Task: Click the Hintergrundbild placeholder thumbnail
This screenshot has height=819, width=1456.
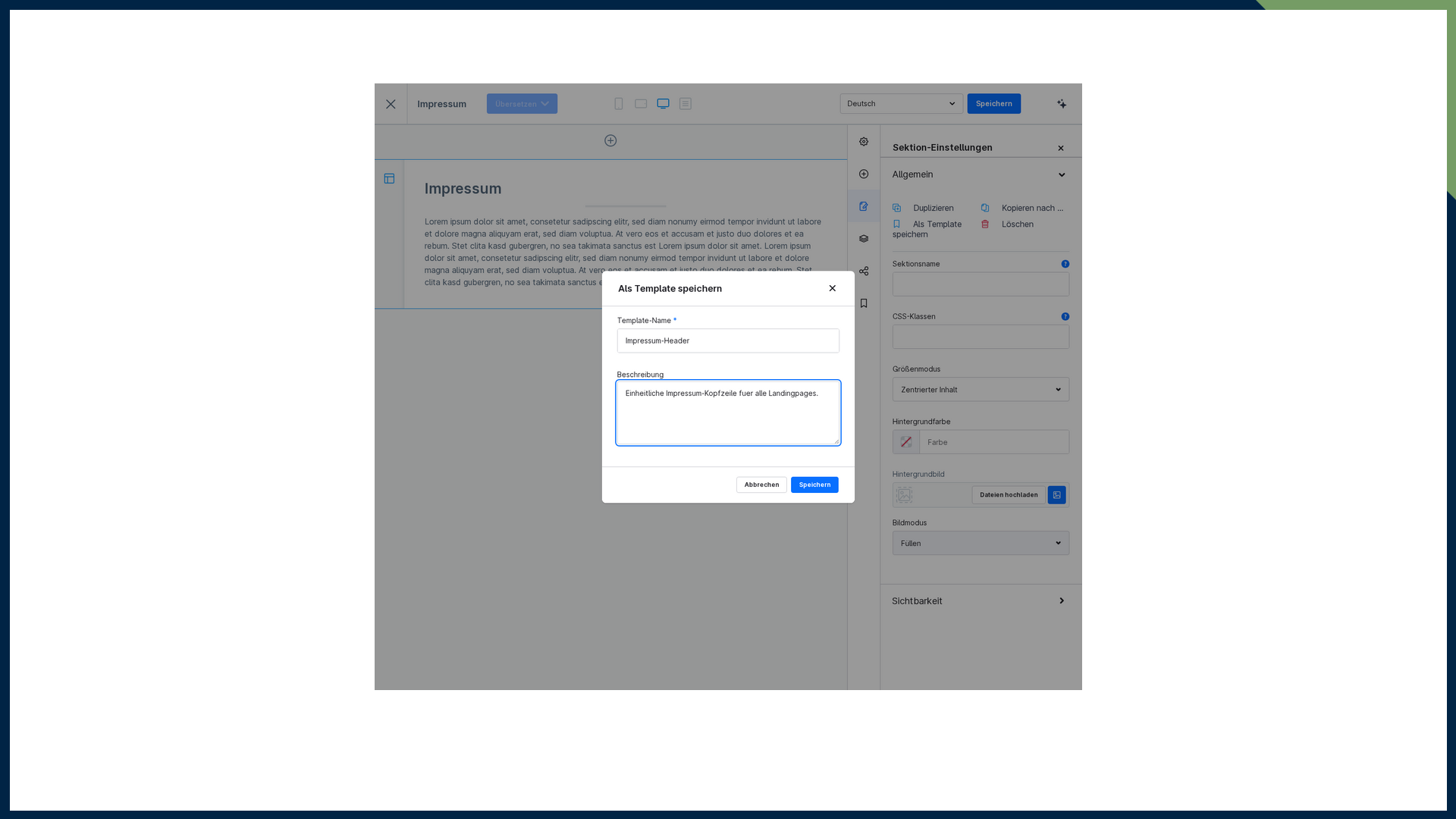Action: pyautogui.click(x=905, y=495)
